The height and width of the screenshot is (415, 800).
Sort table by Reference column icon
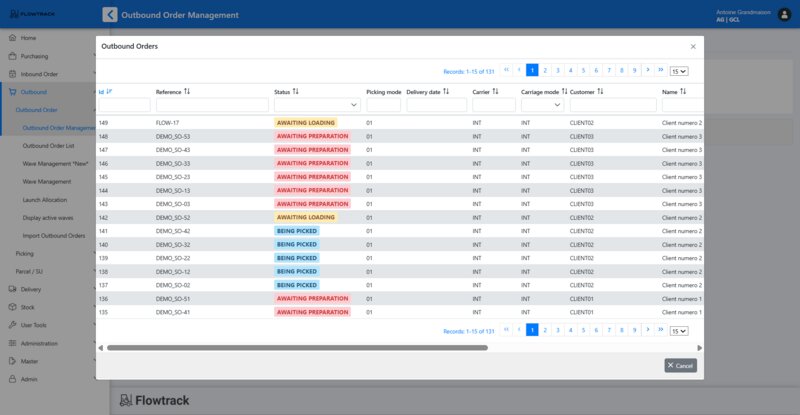tap(187, 91)
